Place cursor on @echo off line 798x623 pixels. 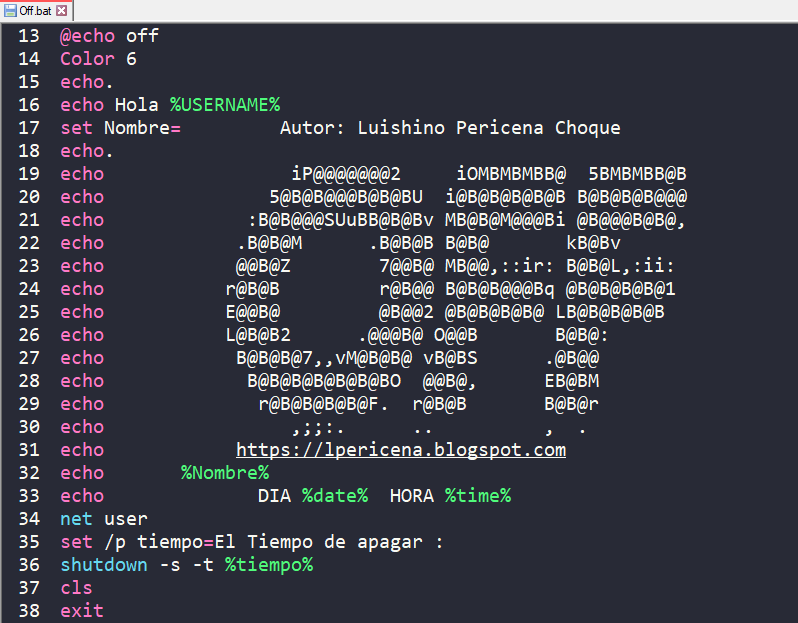click(x=109, y=36)
